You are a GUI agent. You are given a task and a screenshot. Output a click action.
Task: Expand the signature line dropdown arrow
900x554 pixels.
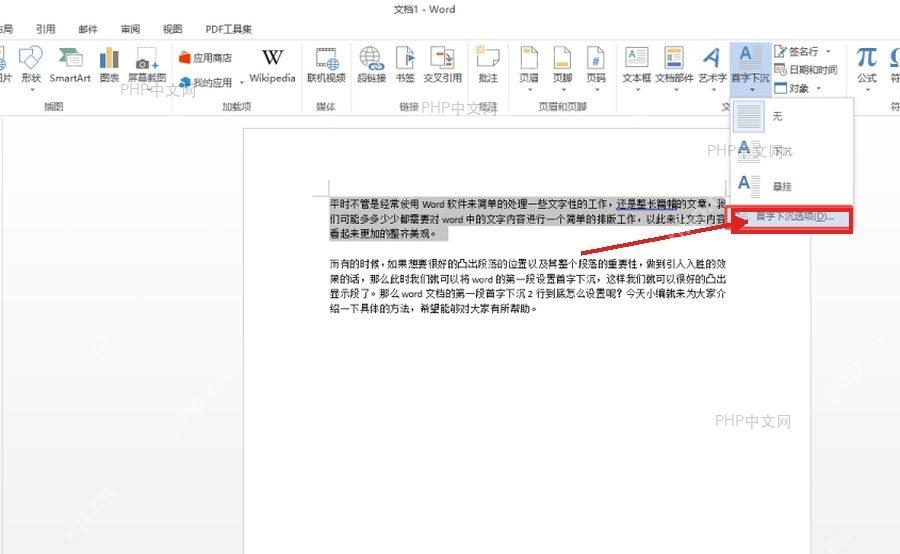(x=828, y=52)
